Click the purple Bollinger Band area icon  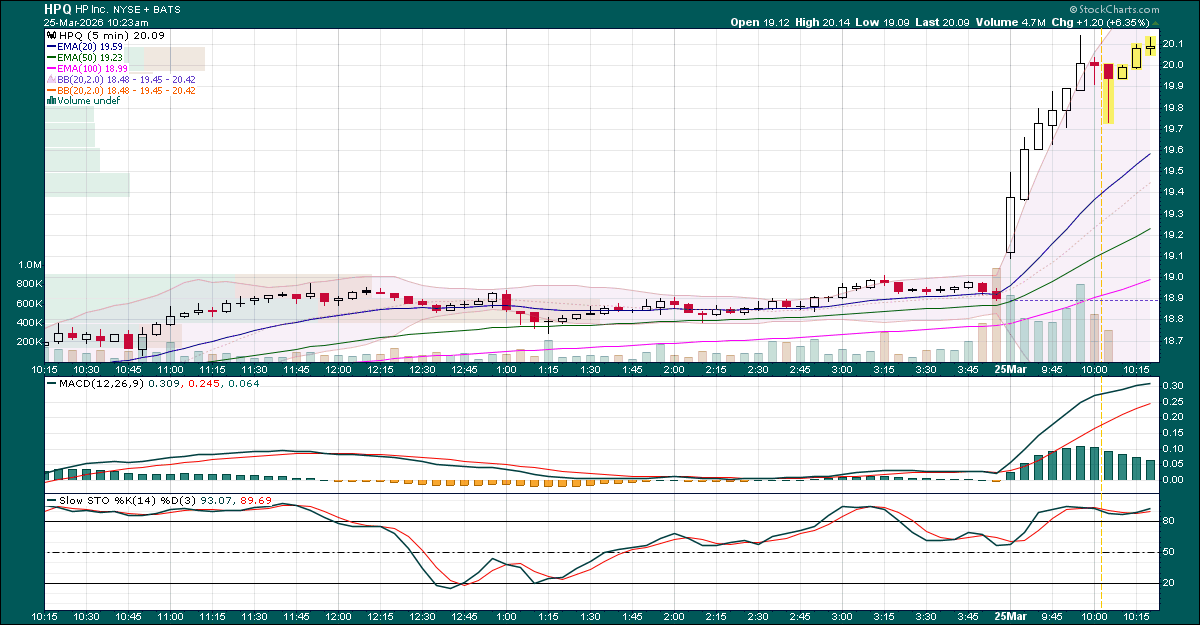(52, 79)
